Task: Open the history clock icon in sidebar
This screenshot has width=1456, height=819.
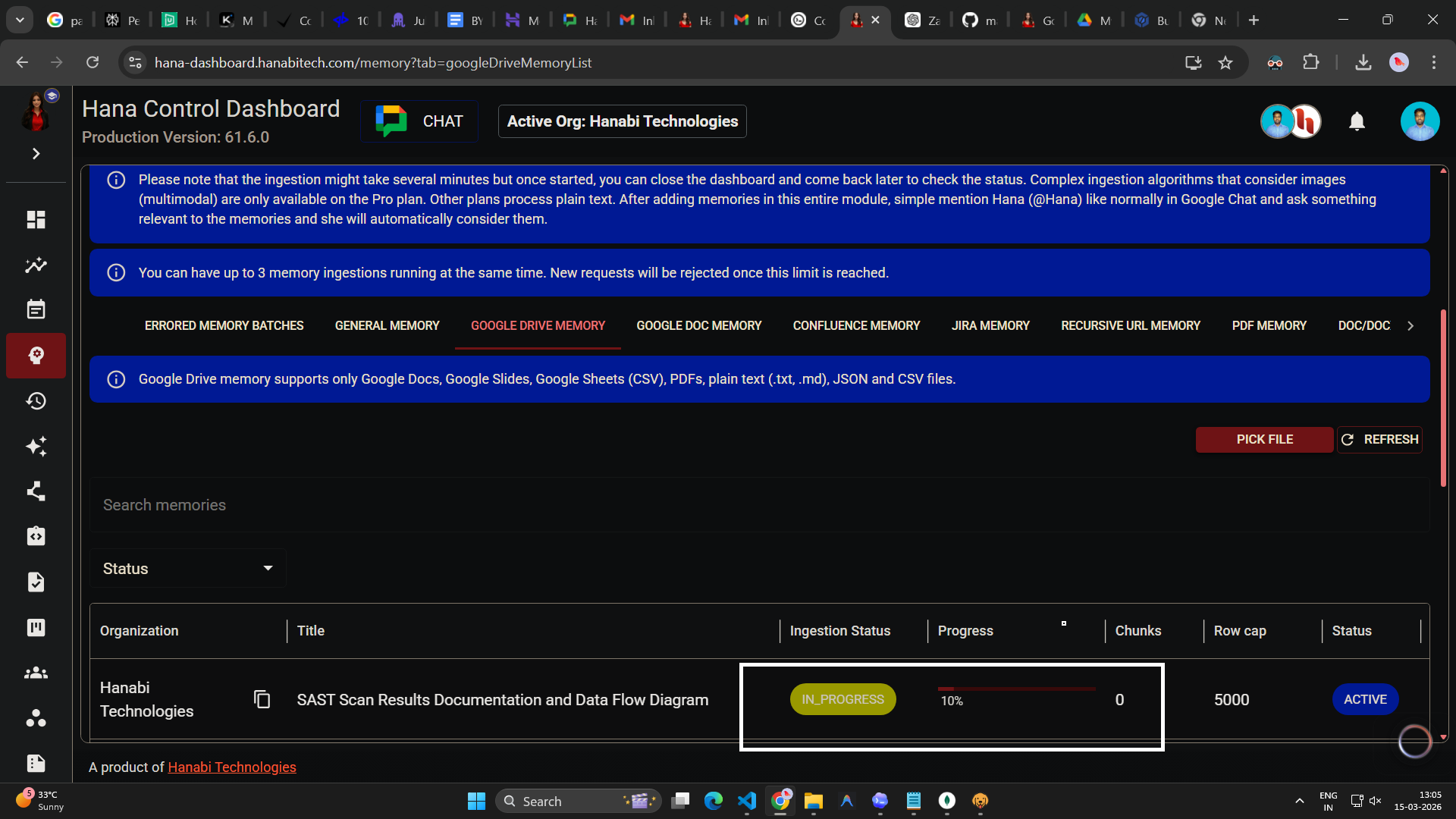Action: click(36, 400)
